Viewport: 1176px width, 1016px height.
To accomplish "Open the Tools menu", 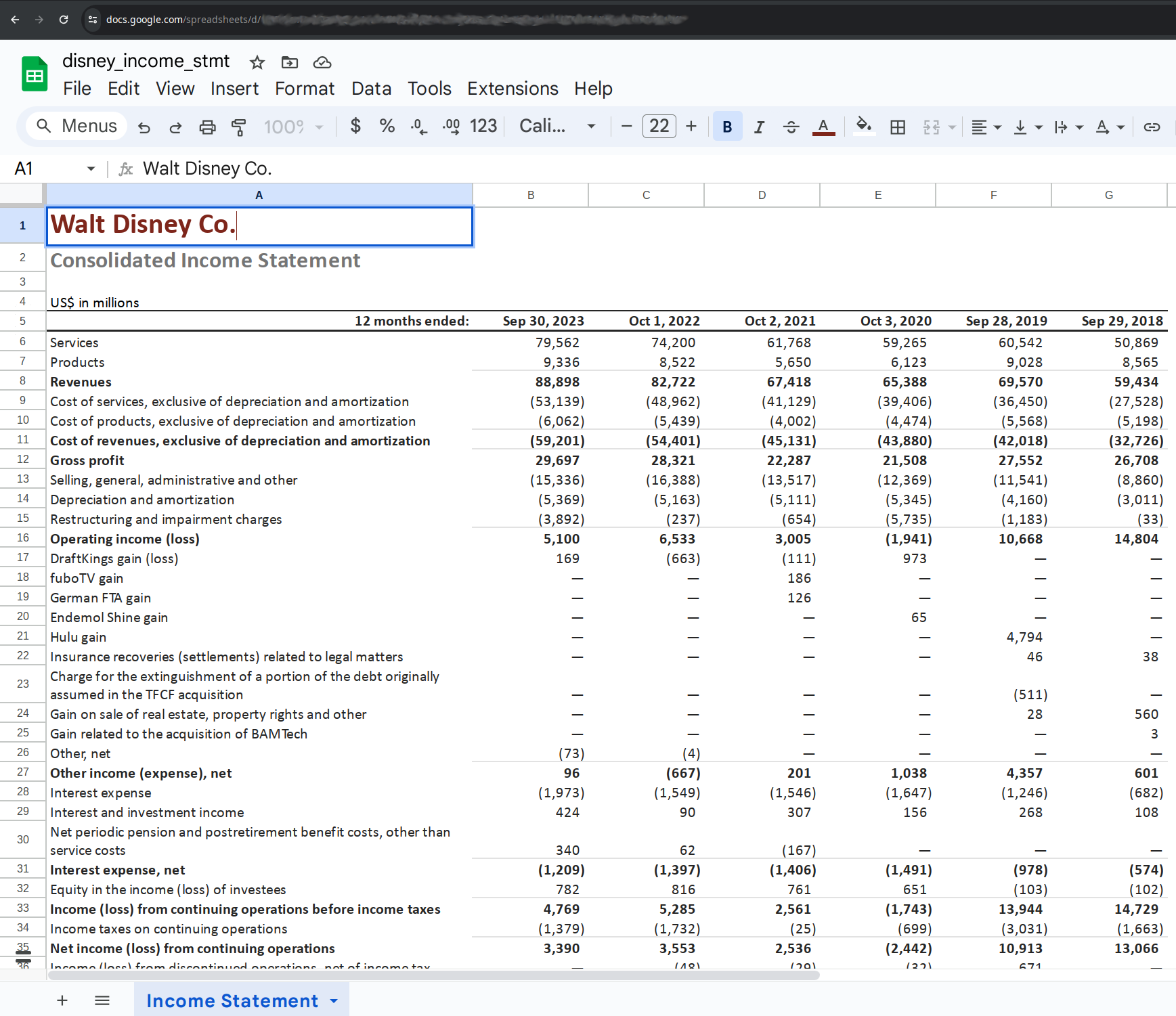I will (429, 89).
